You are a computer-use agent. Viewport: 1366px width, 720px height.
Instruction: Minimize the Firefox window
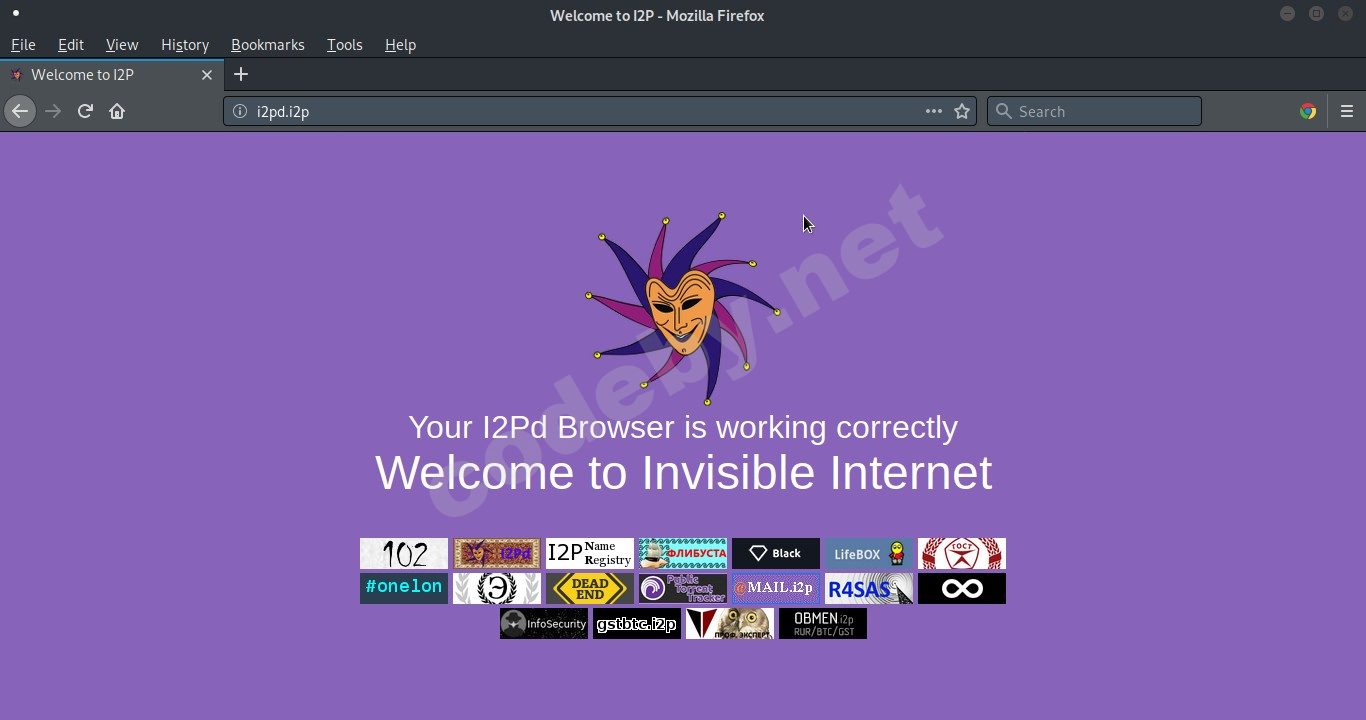coord(1287,14)
